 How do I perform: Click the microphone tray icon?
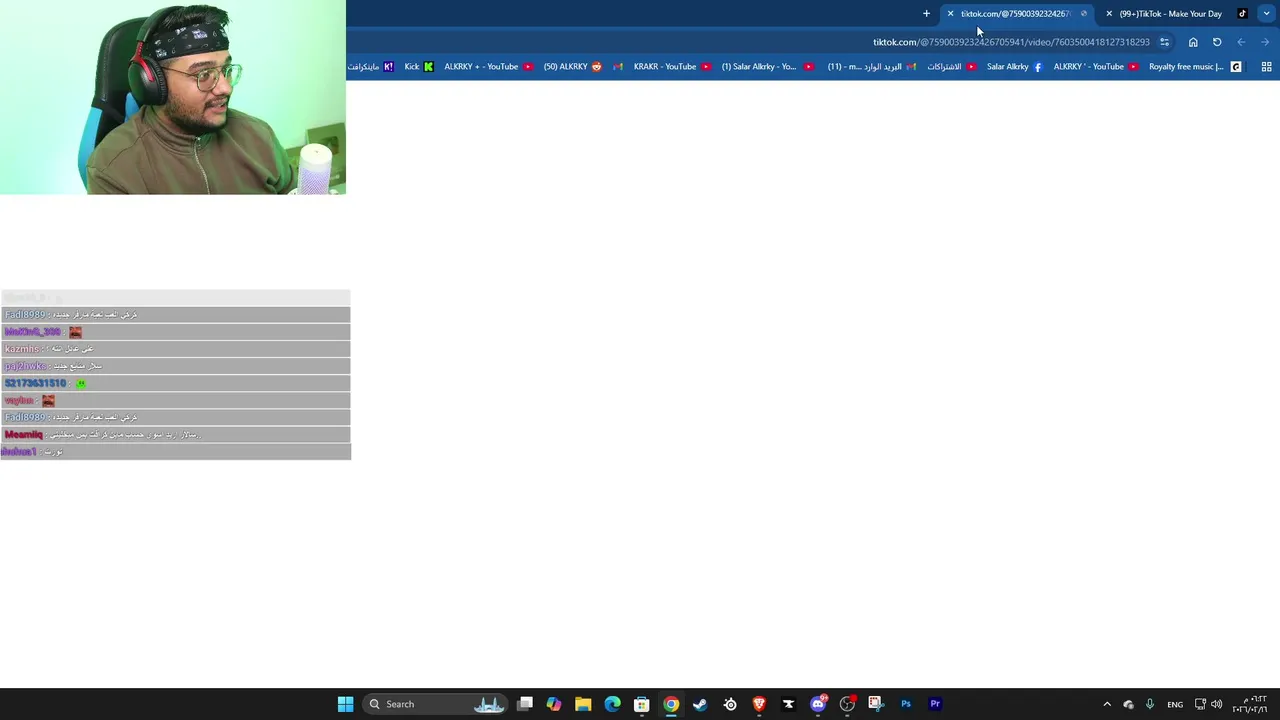point(1150,704)
